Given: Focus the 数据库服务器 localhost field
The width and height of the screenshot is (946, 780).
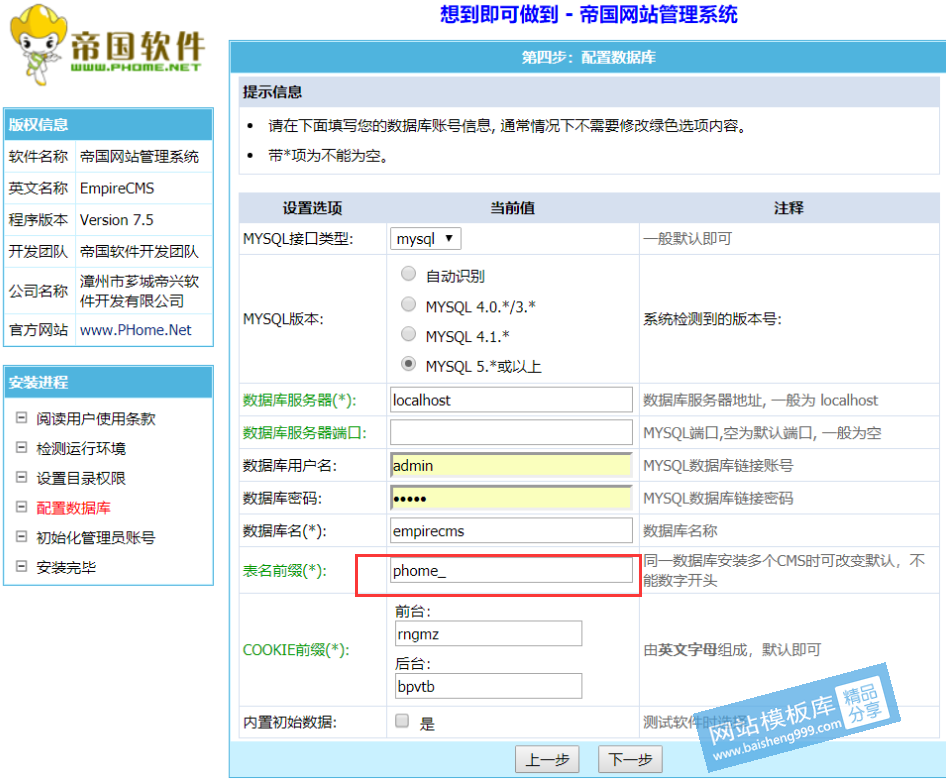Looking at the screenshot, I should [511, 400].
